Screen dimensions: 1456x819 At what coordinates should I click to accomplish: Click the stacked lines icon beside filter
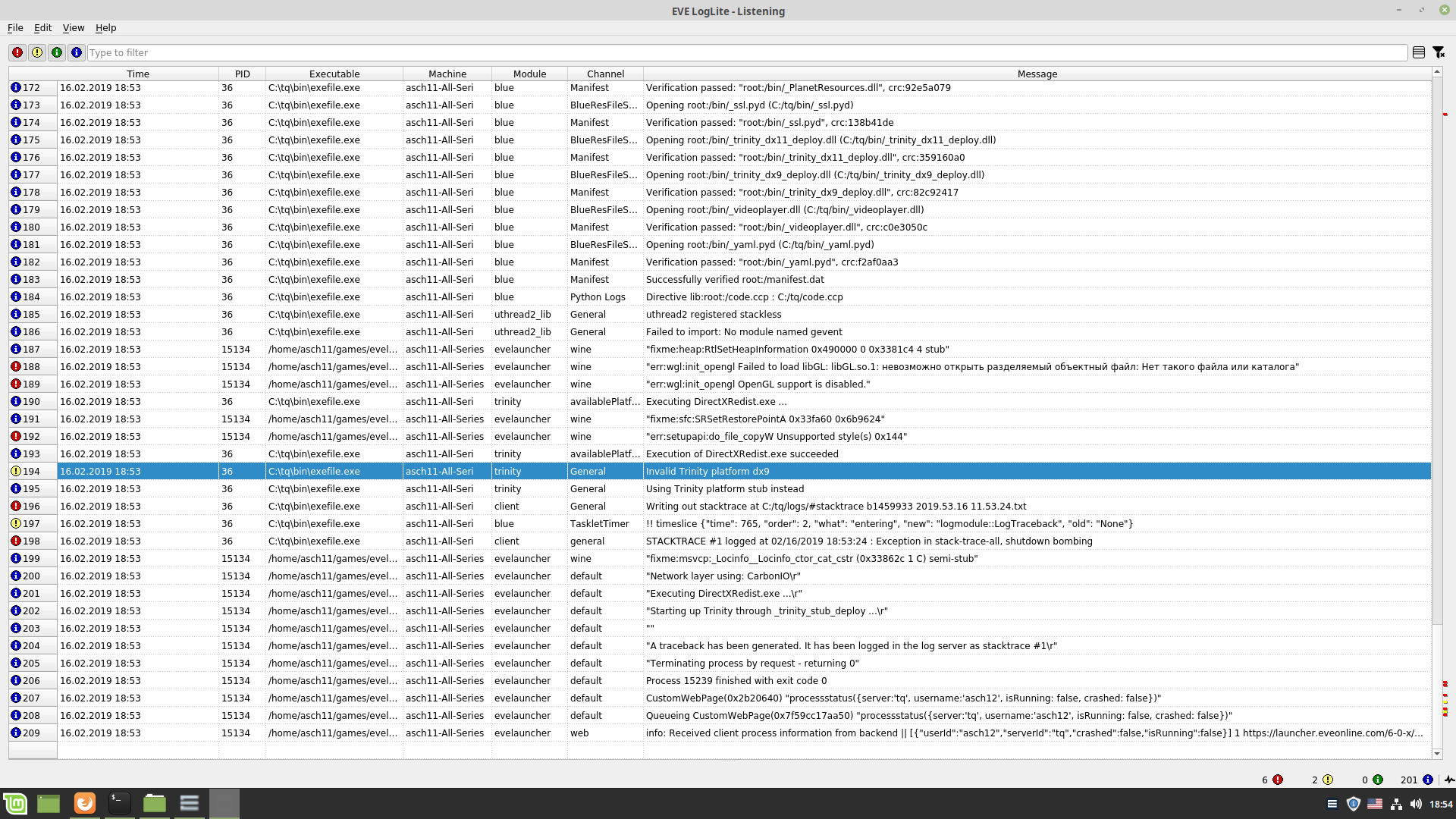click(x=1419, y=52)
